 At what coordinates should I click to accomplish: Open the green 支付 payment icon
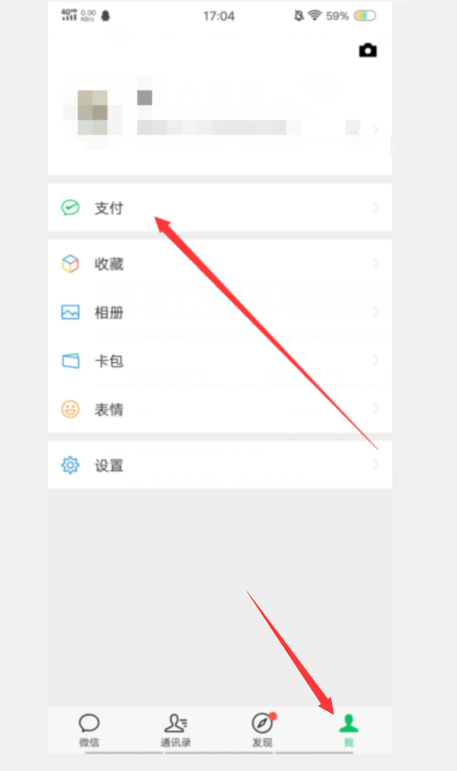point(70,208)
